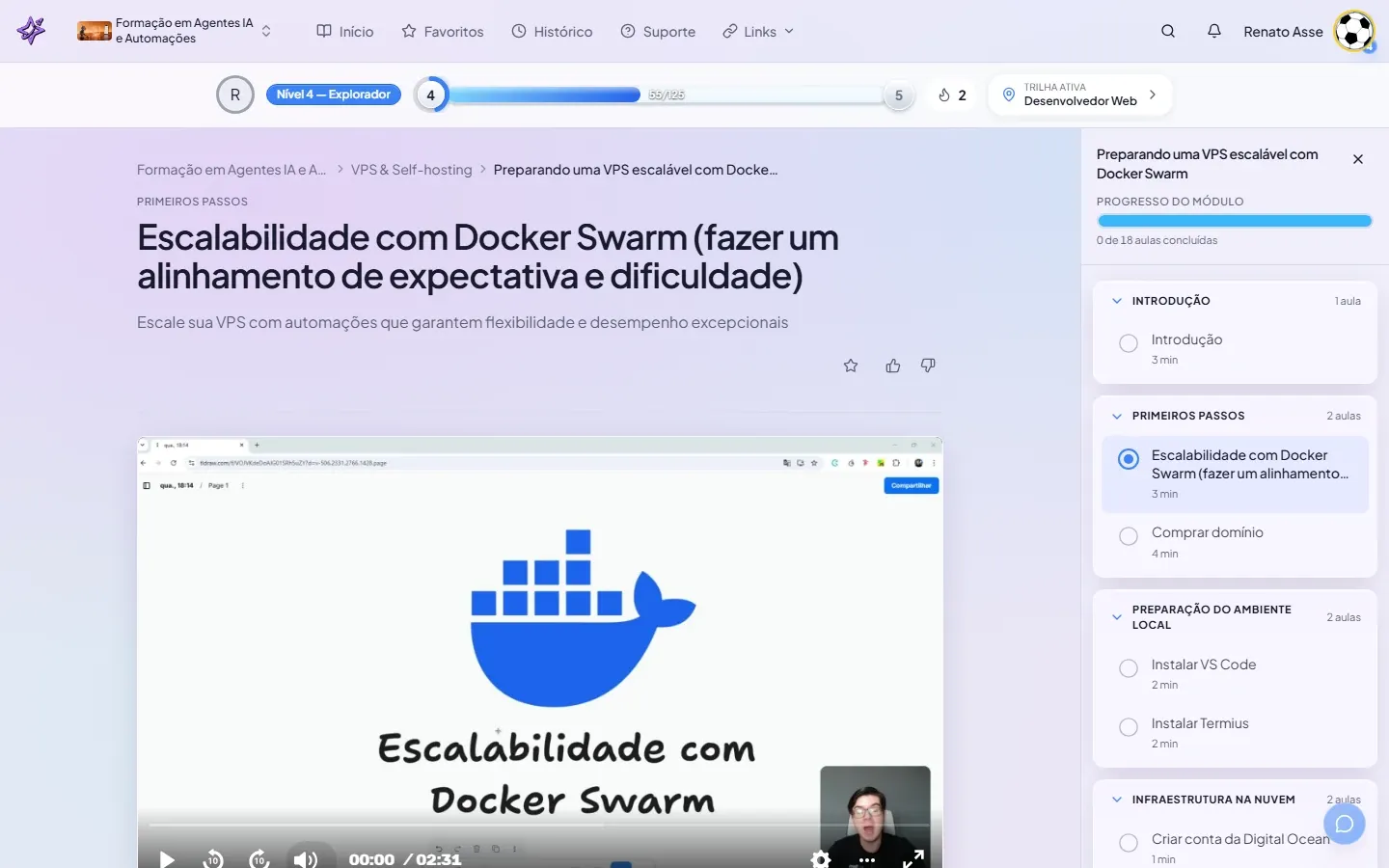The height and width of the screenshot is (868, 1389).
Task: Play the lesson video
Action: (x=167, y=858)
